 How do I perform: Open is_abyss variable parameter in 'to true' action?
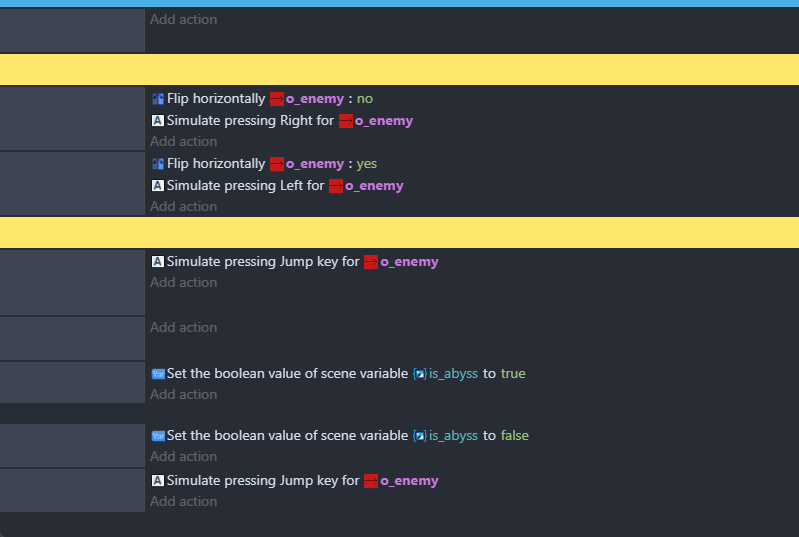446,373
